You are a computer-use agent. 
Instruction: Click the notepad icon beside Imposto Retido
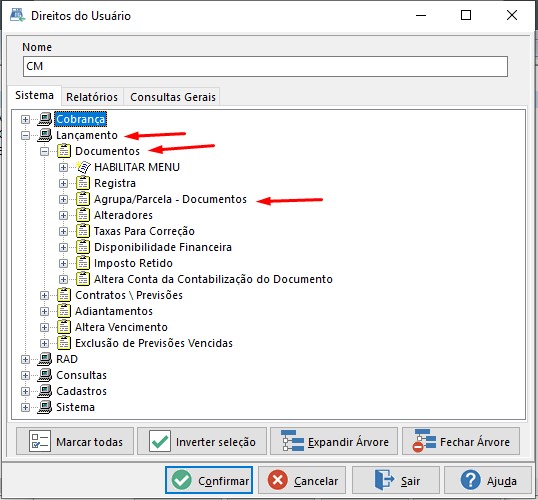[83, 263]
